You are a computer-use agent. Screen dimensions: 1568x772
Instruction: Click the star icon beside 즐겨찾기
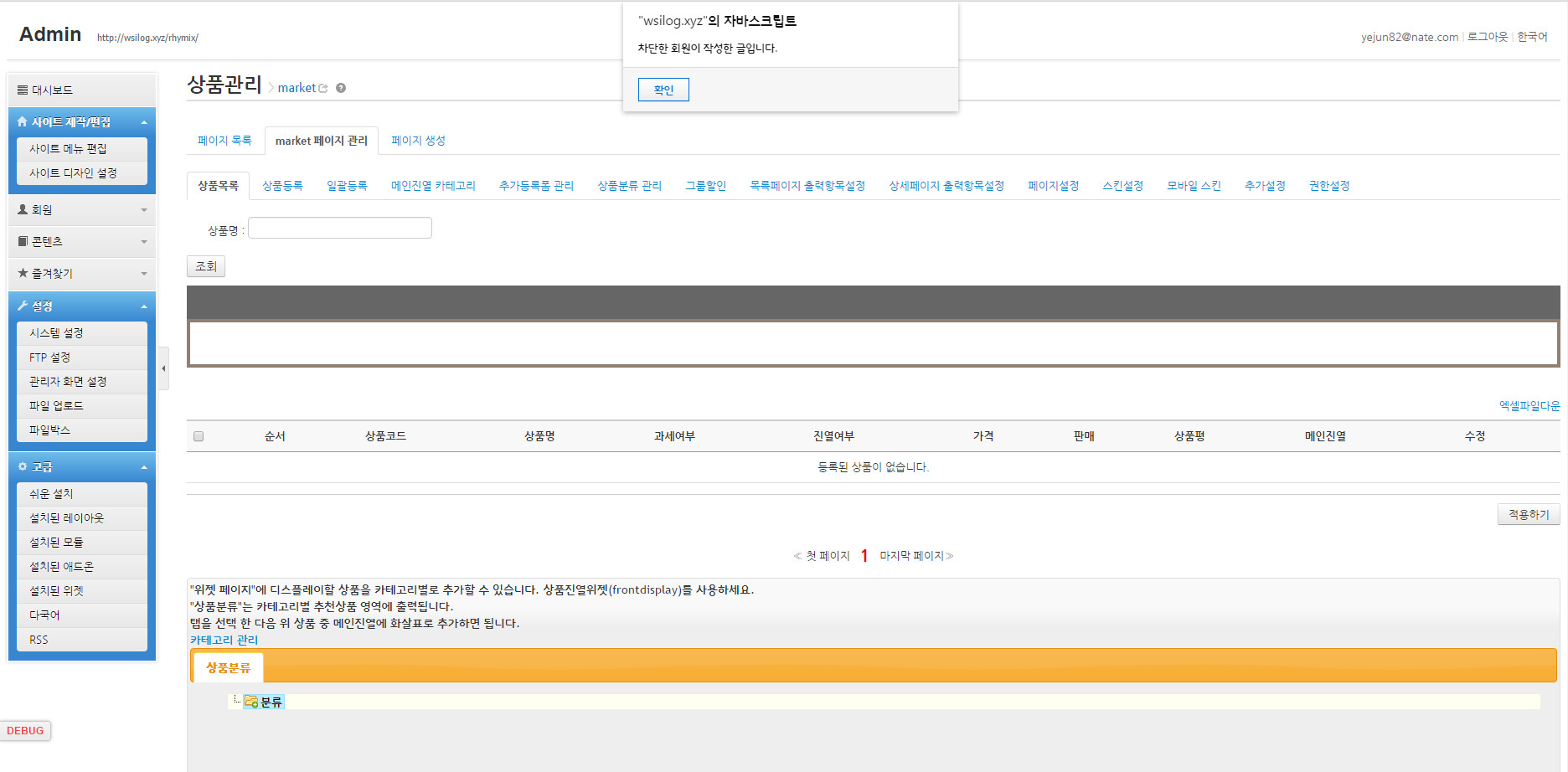click(x=23, y=273)
